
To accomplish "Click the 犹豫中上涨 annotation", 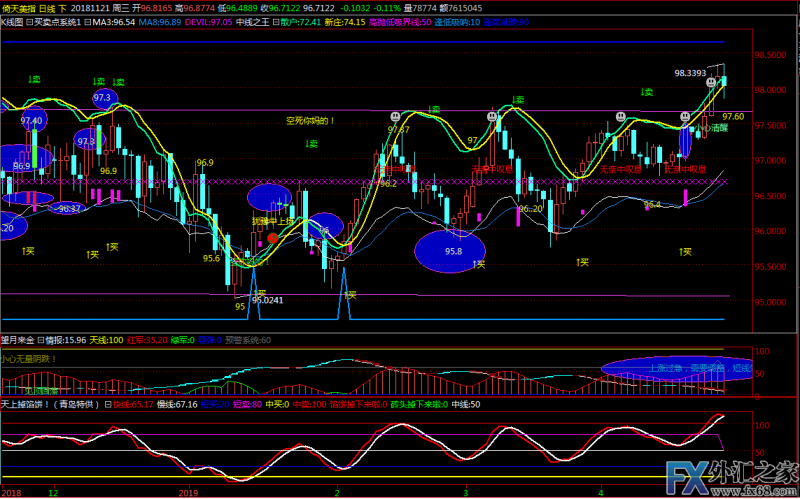I will tap(273, 221).
